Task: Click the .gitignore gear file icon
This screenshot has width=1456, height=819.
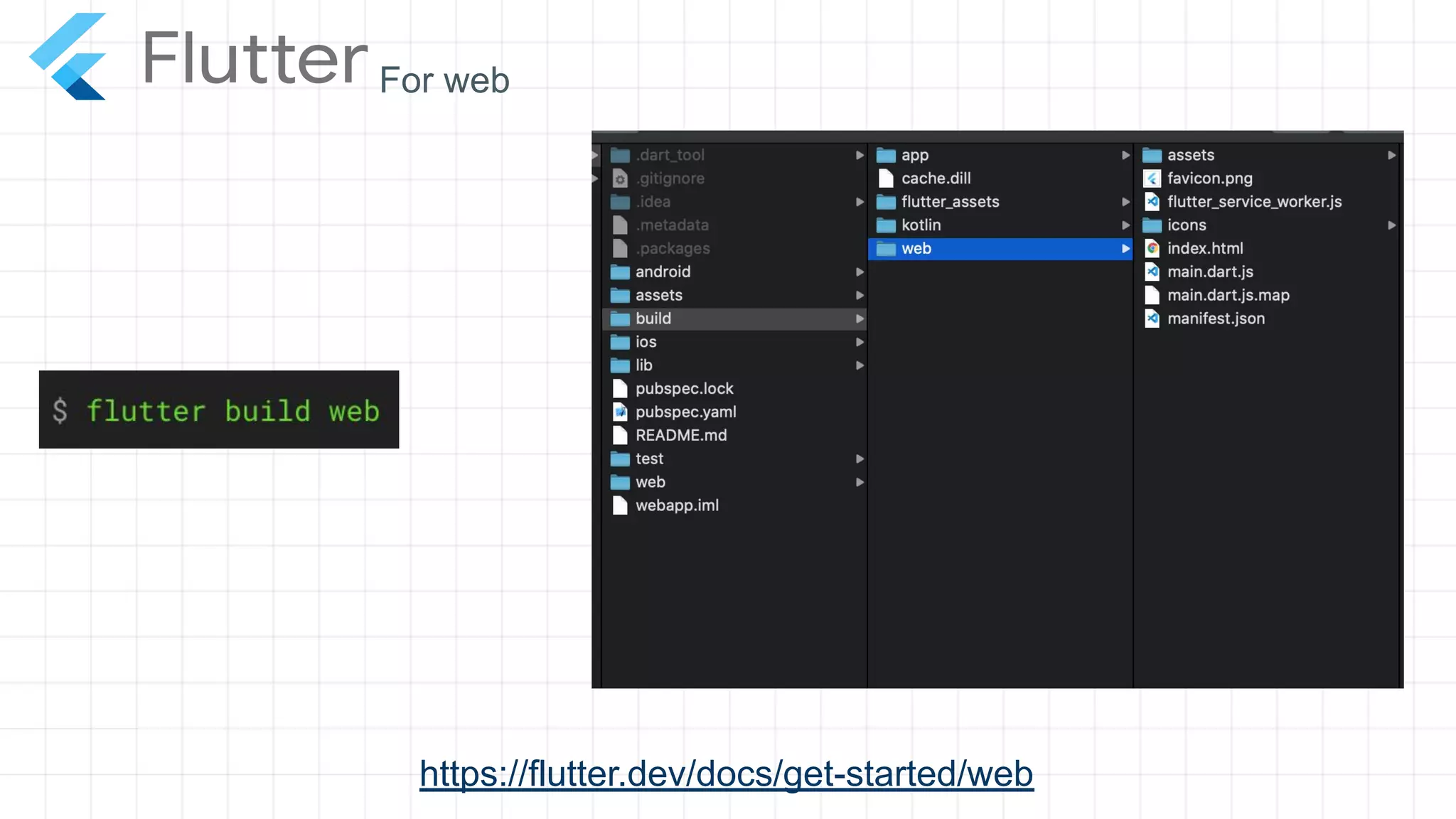Action: (x=620, y=178)
